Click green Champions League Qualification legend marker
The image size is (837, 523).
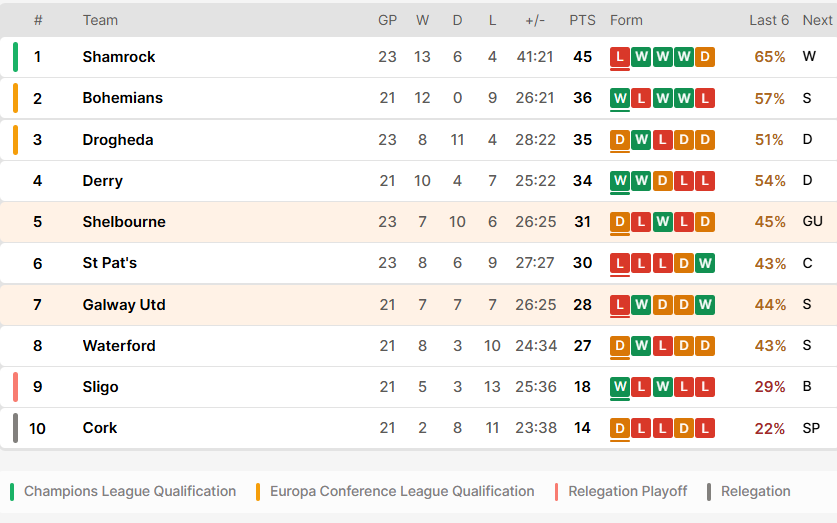coord(12,492)
